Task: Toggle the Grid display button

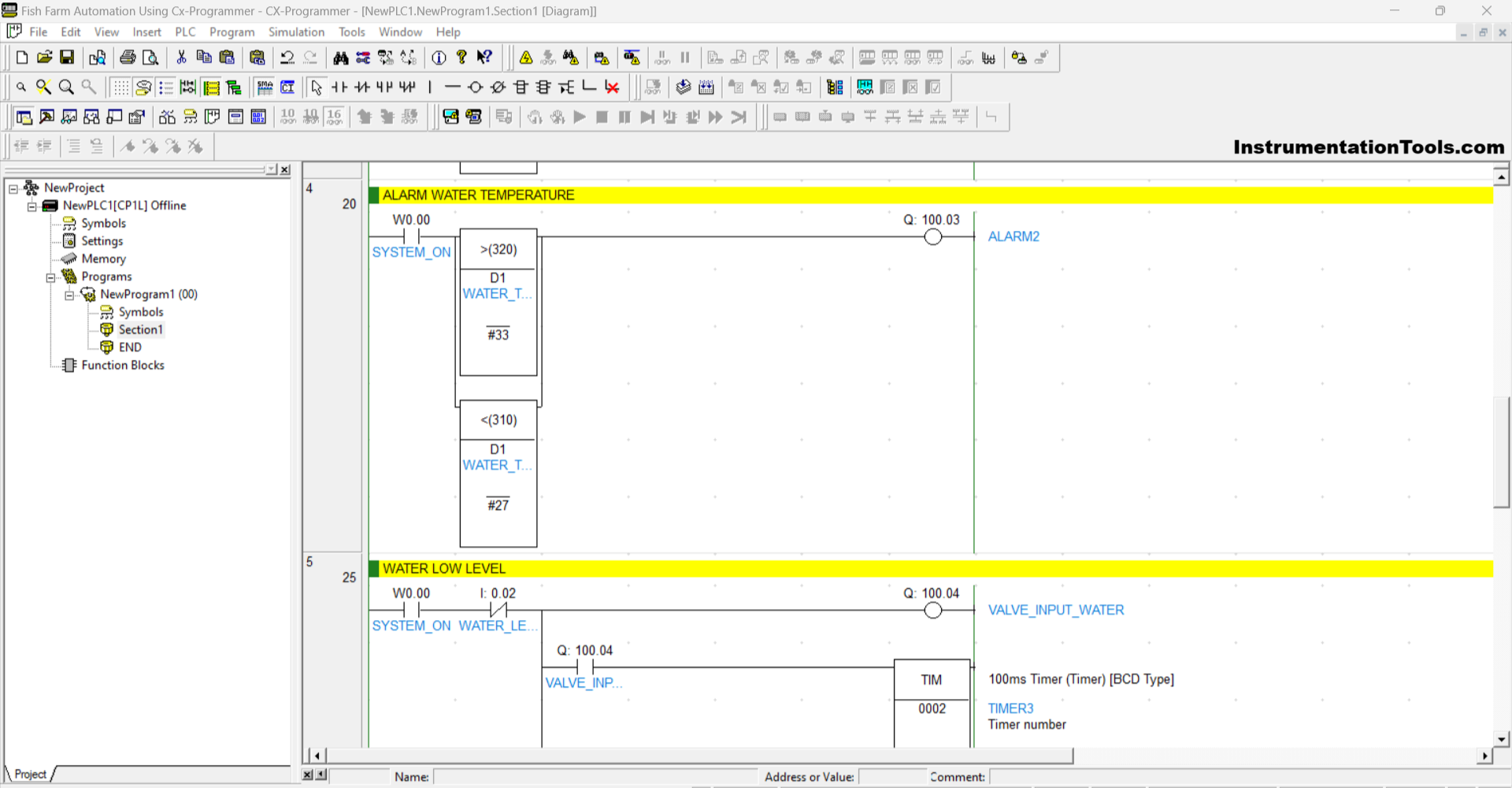Action: pyautogui.click(x=120, y=87)
